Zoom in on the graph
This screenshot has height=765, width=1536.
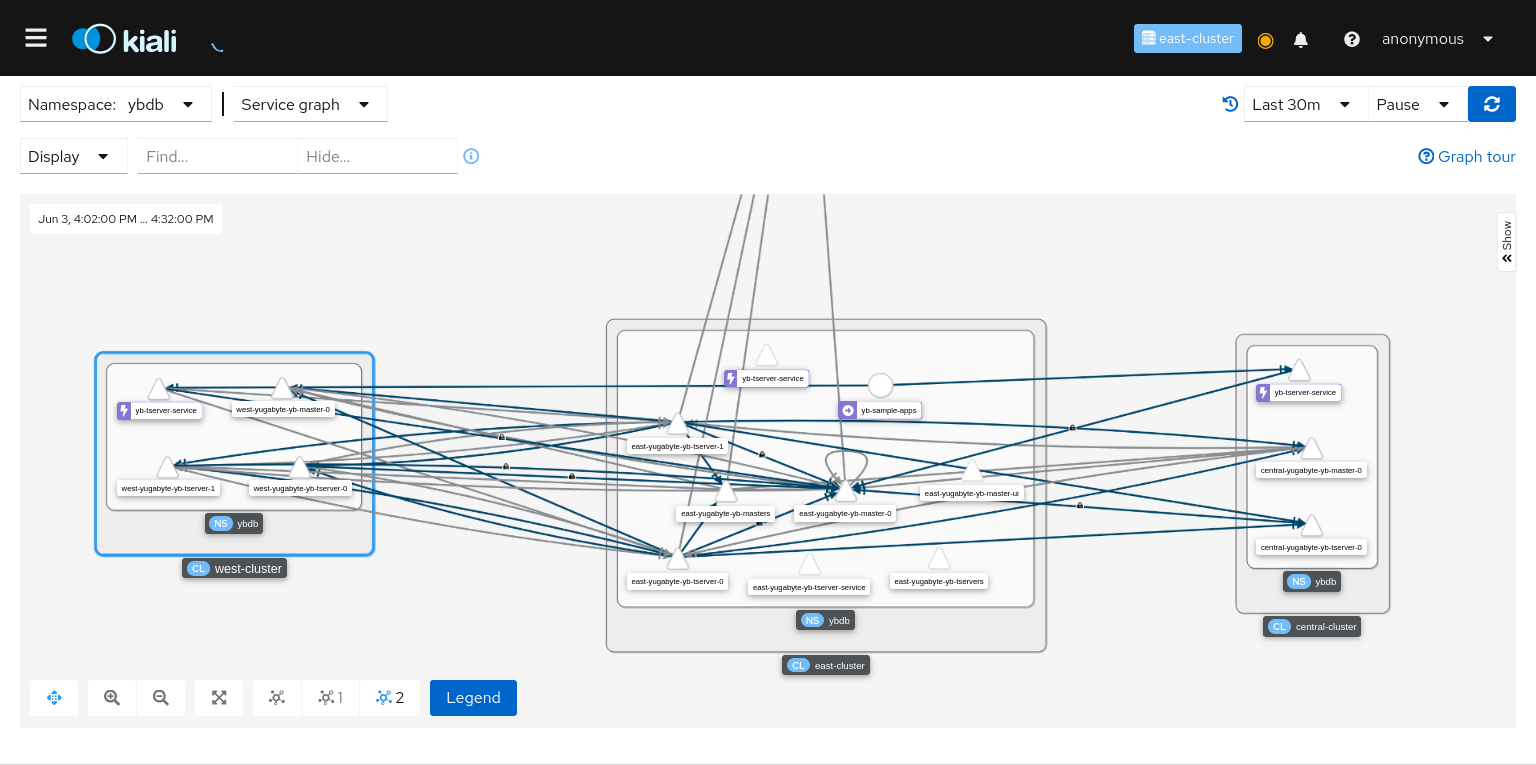[111, 697]
